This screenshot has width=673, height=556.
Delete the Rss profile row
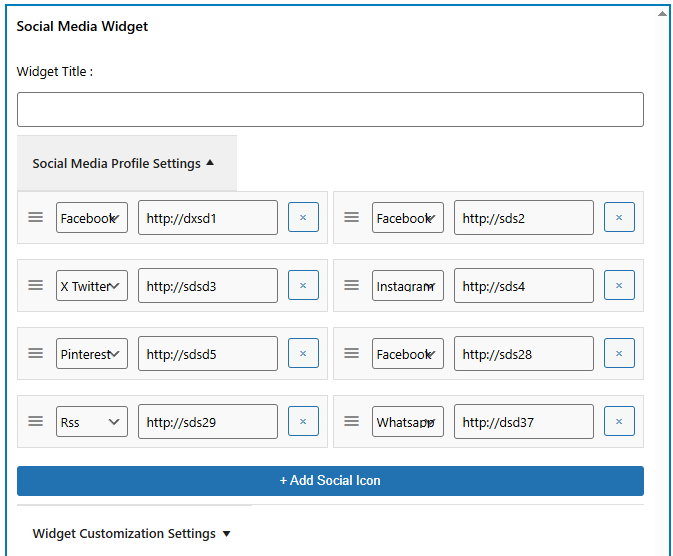pos(303,422)
